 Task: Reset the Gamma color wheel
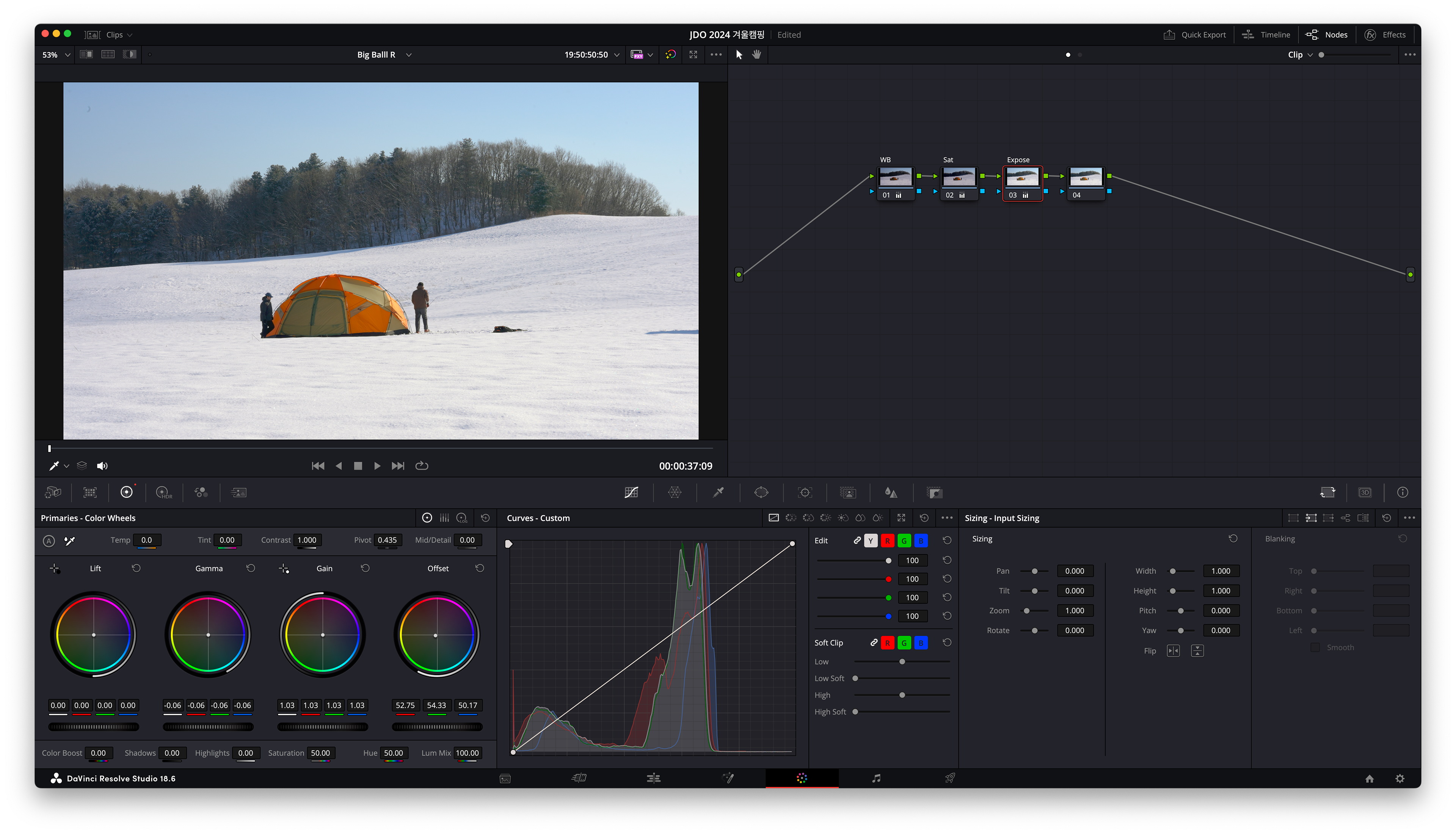[x=250, y=568]
